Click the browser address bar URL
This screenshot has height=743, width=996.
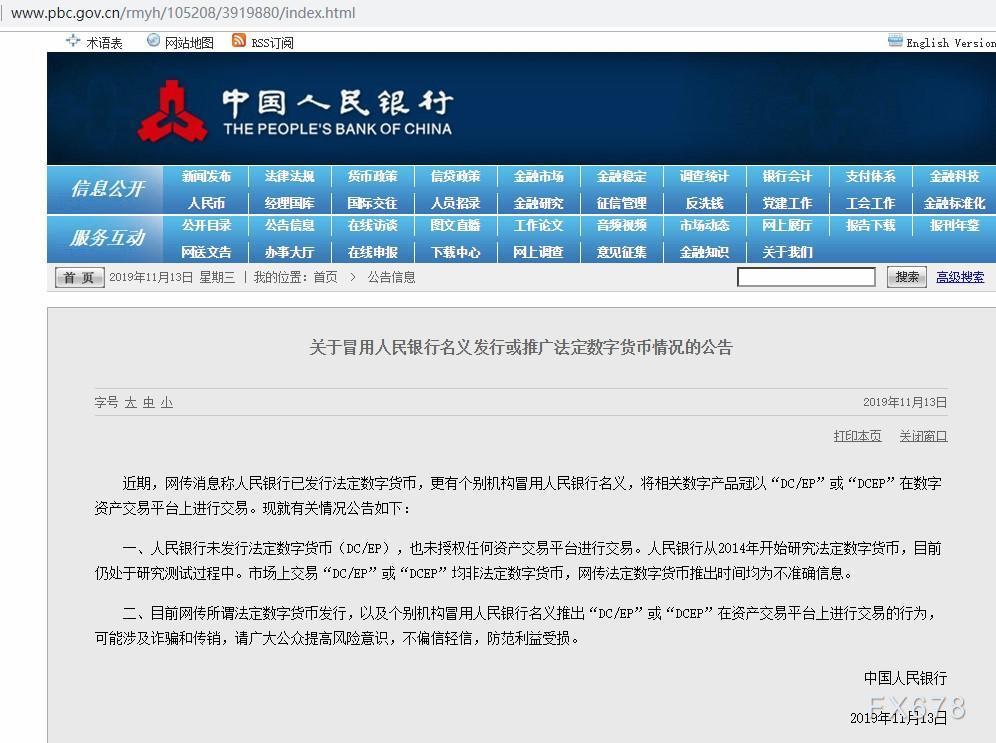pos(183,13)
